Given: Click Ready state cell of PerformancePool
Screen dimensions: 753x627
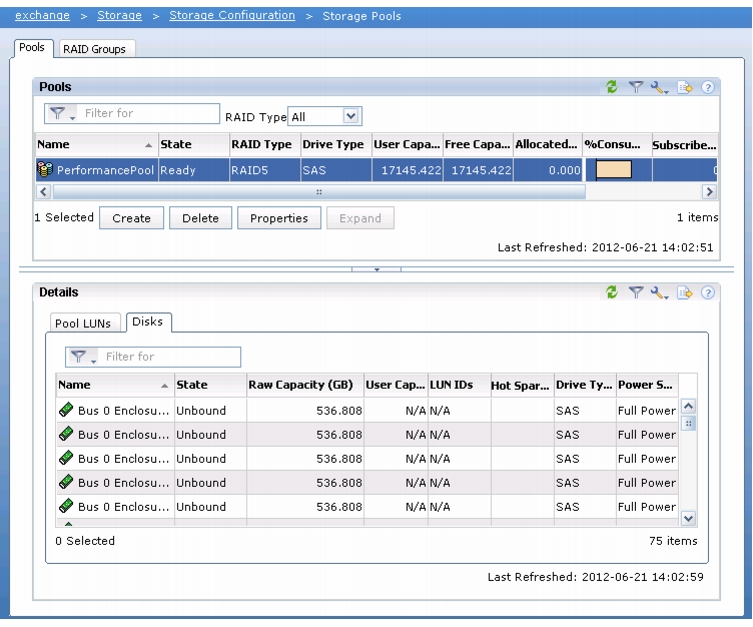Looking at the screenshot, I should (194, 170).
